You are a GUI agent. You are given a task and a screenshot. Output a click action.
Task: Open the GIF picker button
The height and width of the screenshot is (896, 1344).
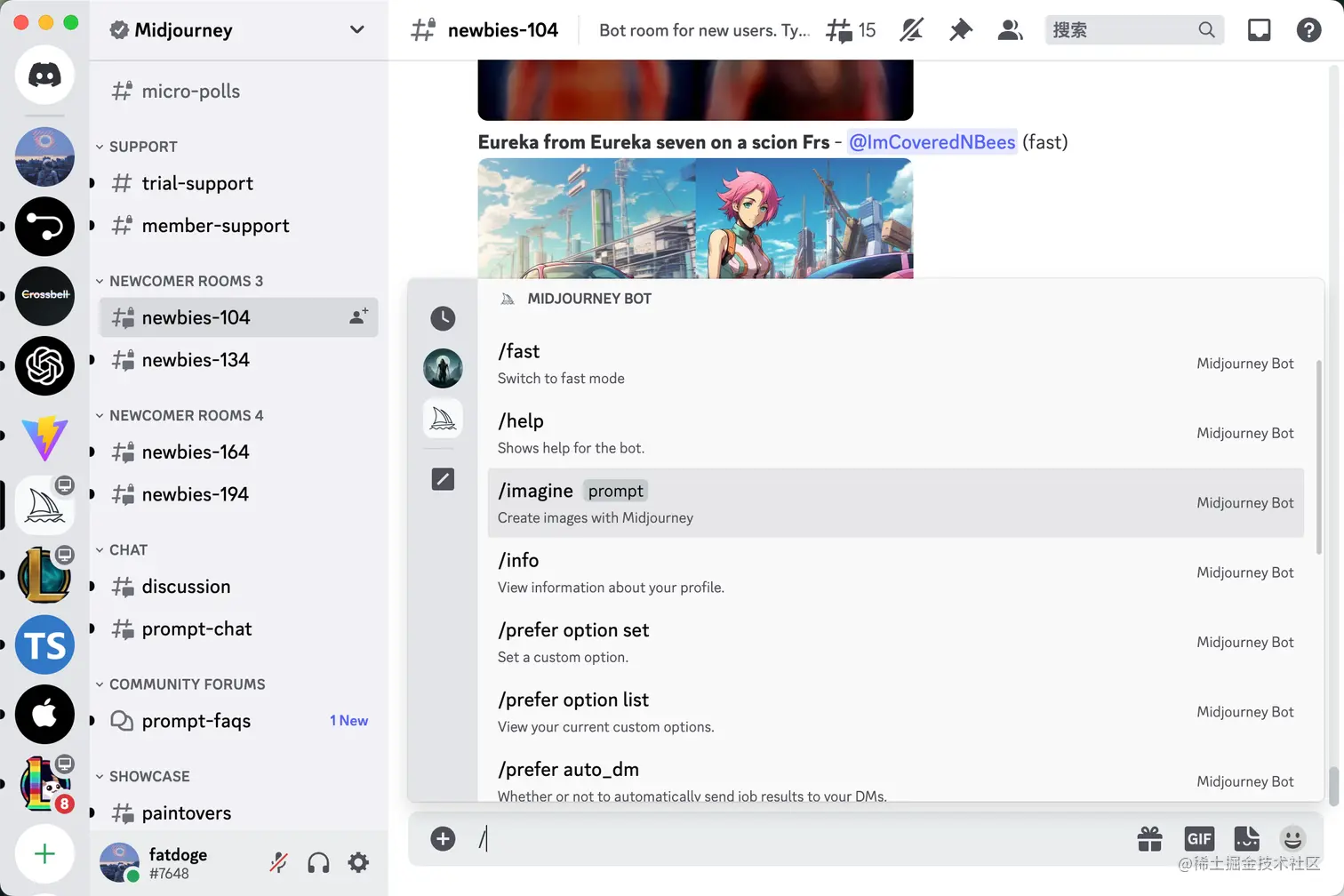pos(1199,838)
